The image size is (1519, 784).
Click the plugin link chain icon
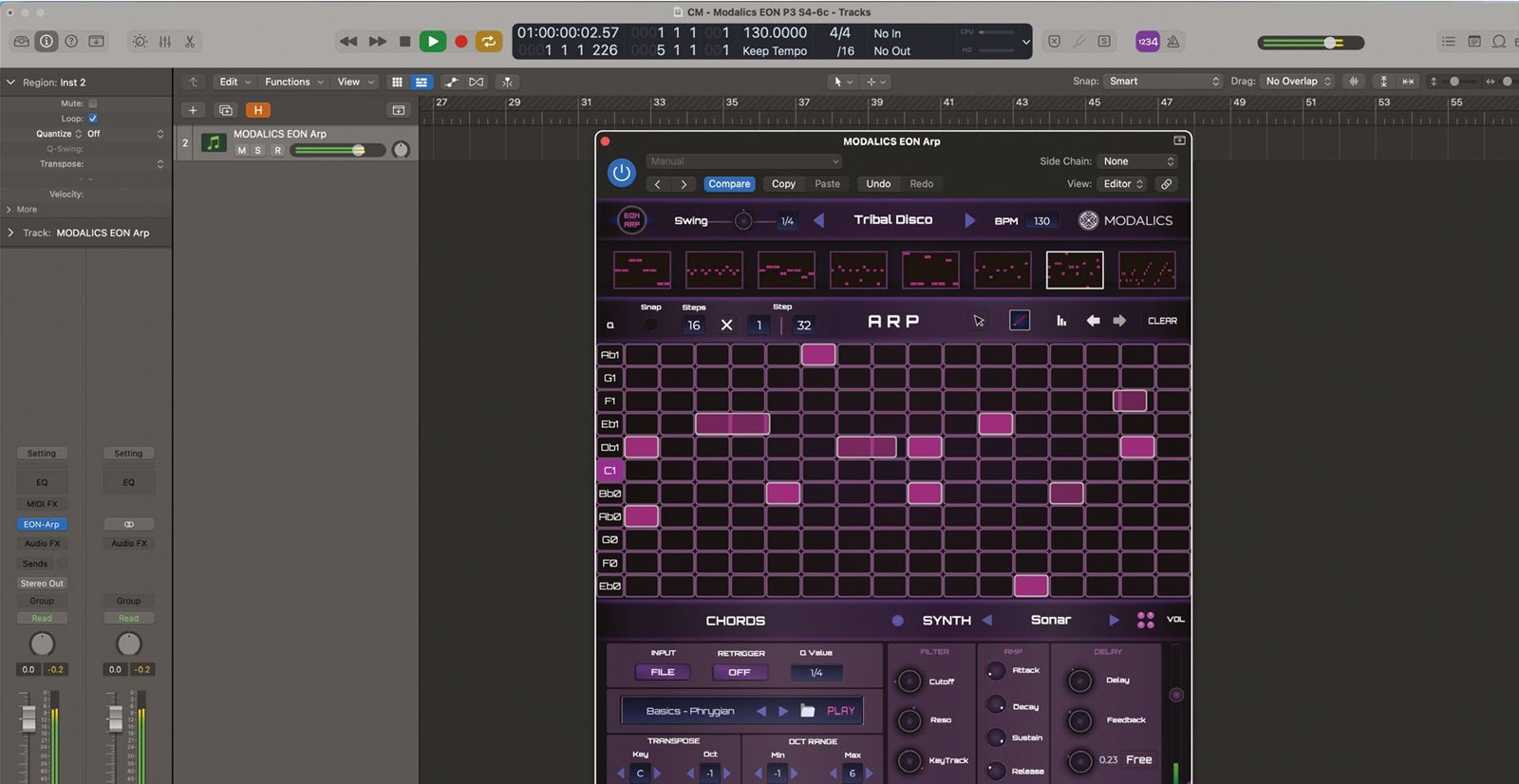point(1167,184)
